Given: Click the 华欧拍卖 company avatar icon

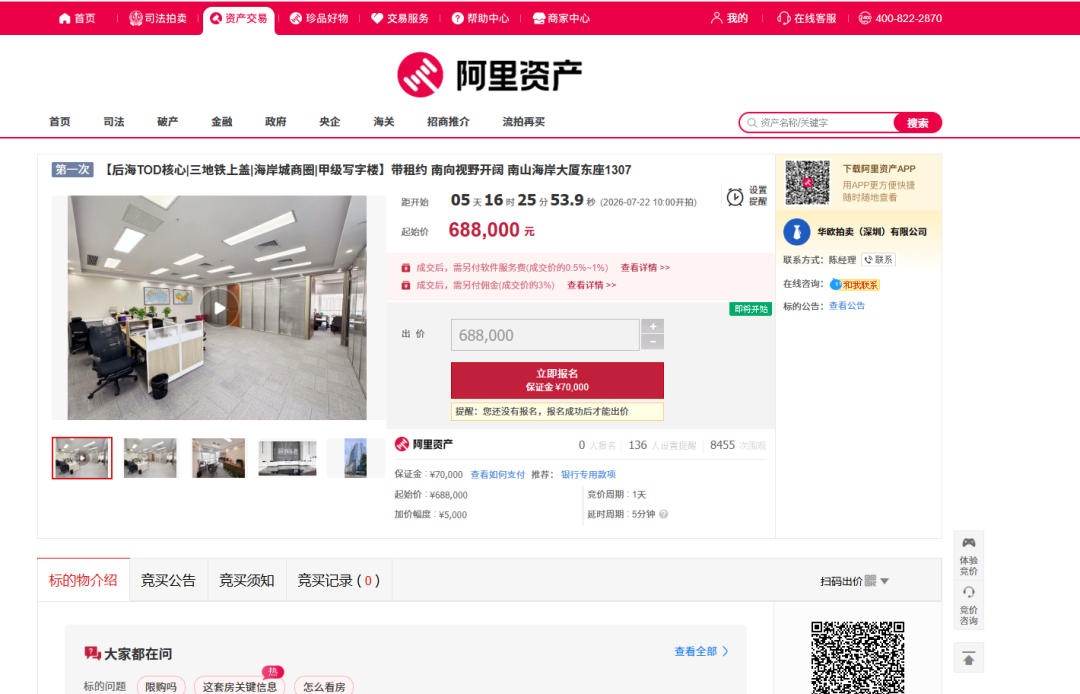Looking at the screenshot, I should 796,232.
